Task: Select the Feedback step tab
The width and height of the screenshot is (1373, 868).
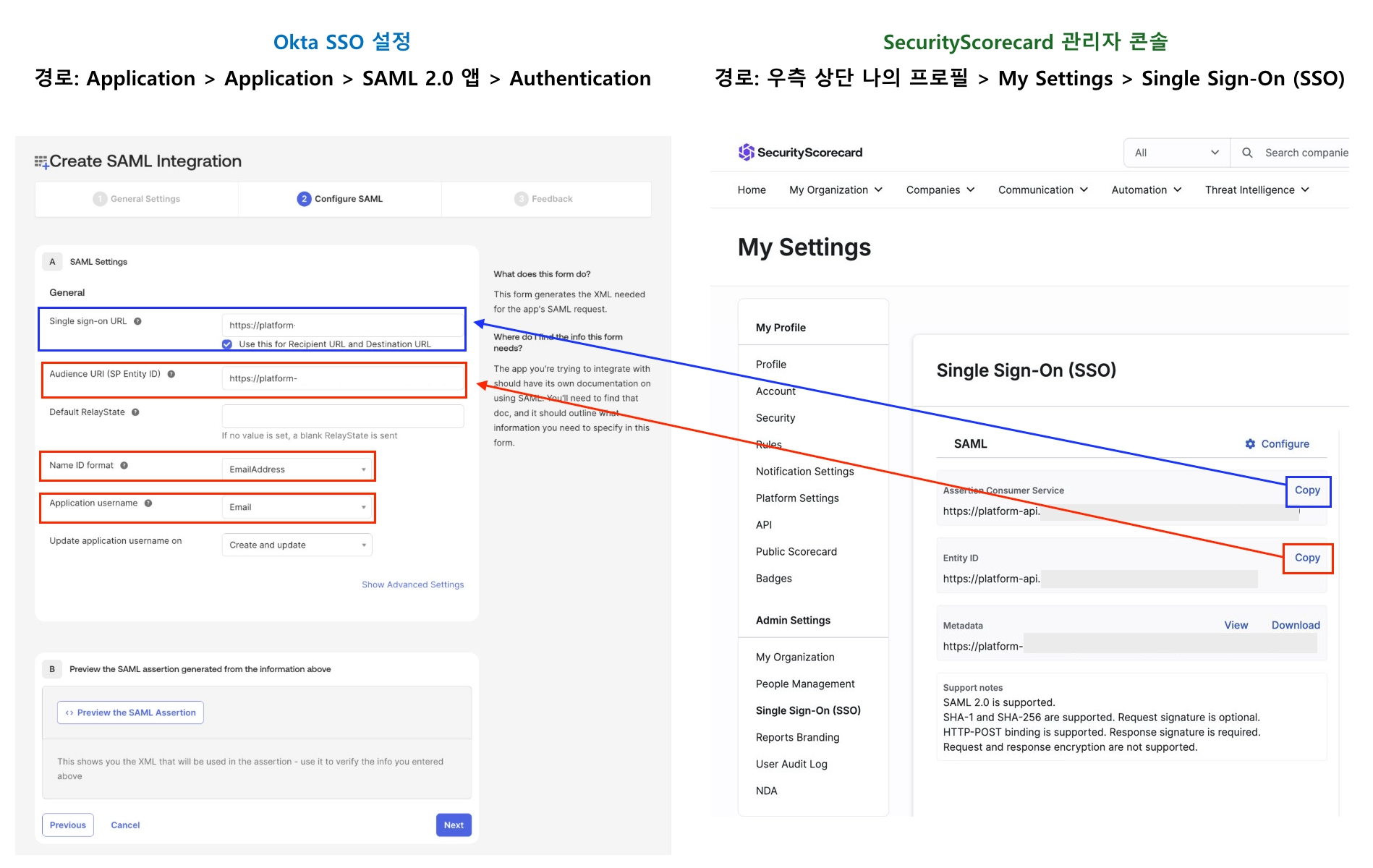Action: click(x=546, y=199)
